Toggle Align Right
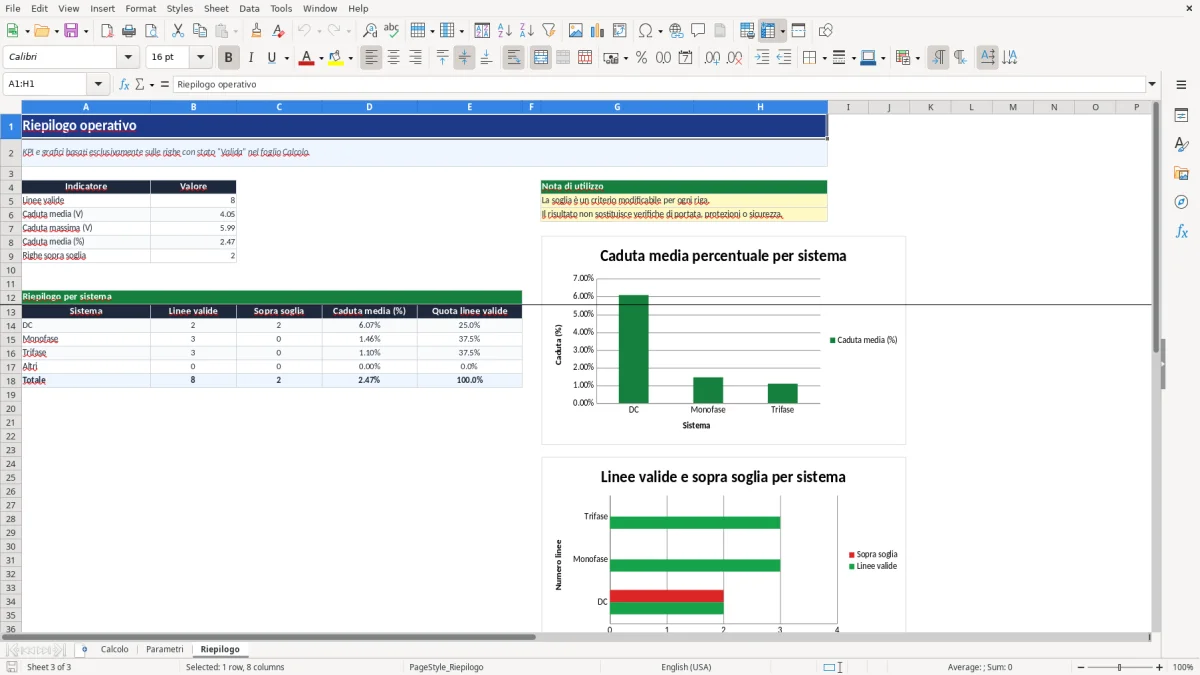This screenshot has height=675, width=1200. coord(416,58)
